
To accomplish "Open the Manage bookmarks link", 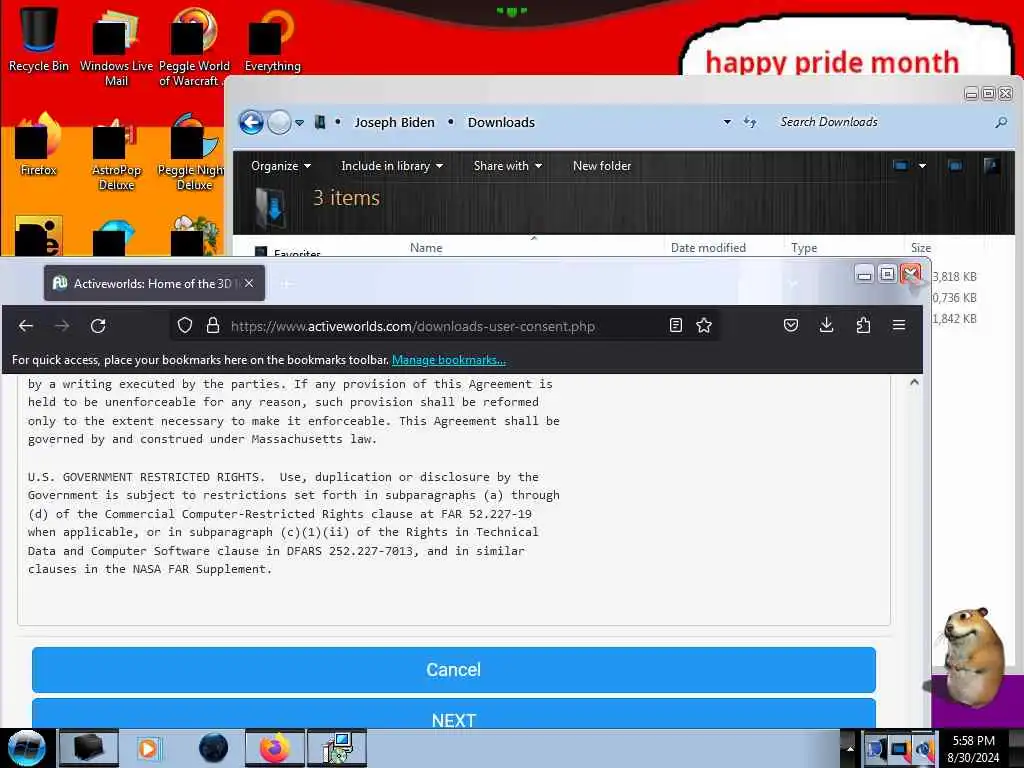I will click(449, 360).
